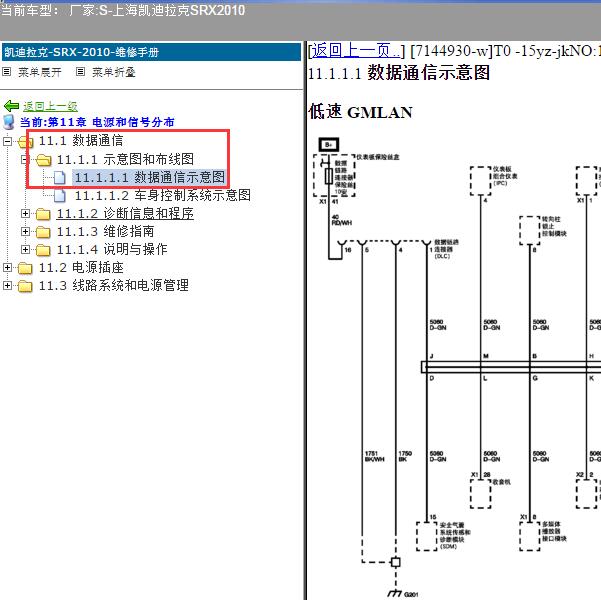Click the 凯迪拉克-SRX-2010-维修手册 title bar
The image size is (601, 600).
tap(151, 52)
